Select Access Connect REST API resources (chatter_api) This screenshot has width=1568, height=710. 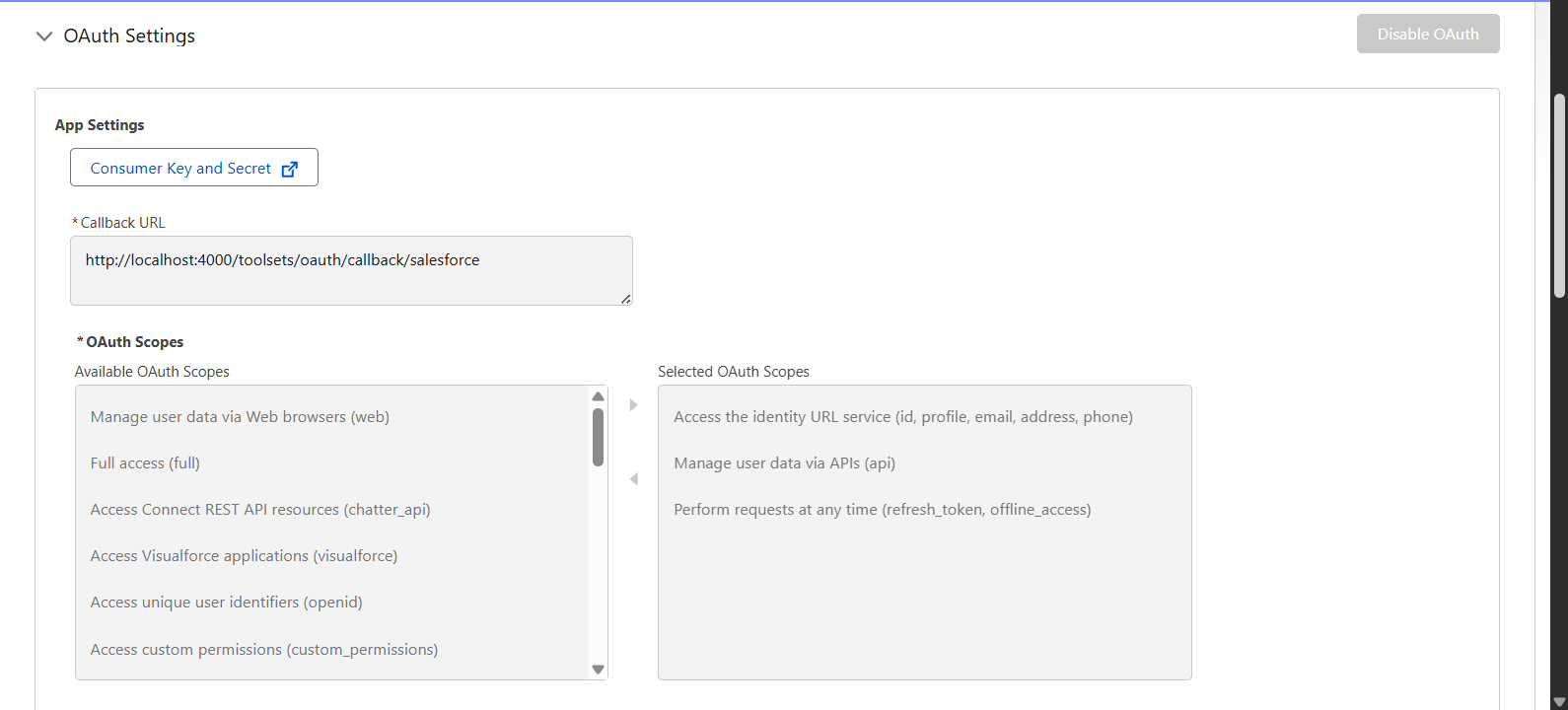pos(260,510)
